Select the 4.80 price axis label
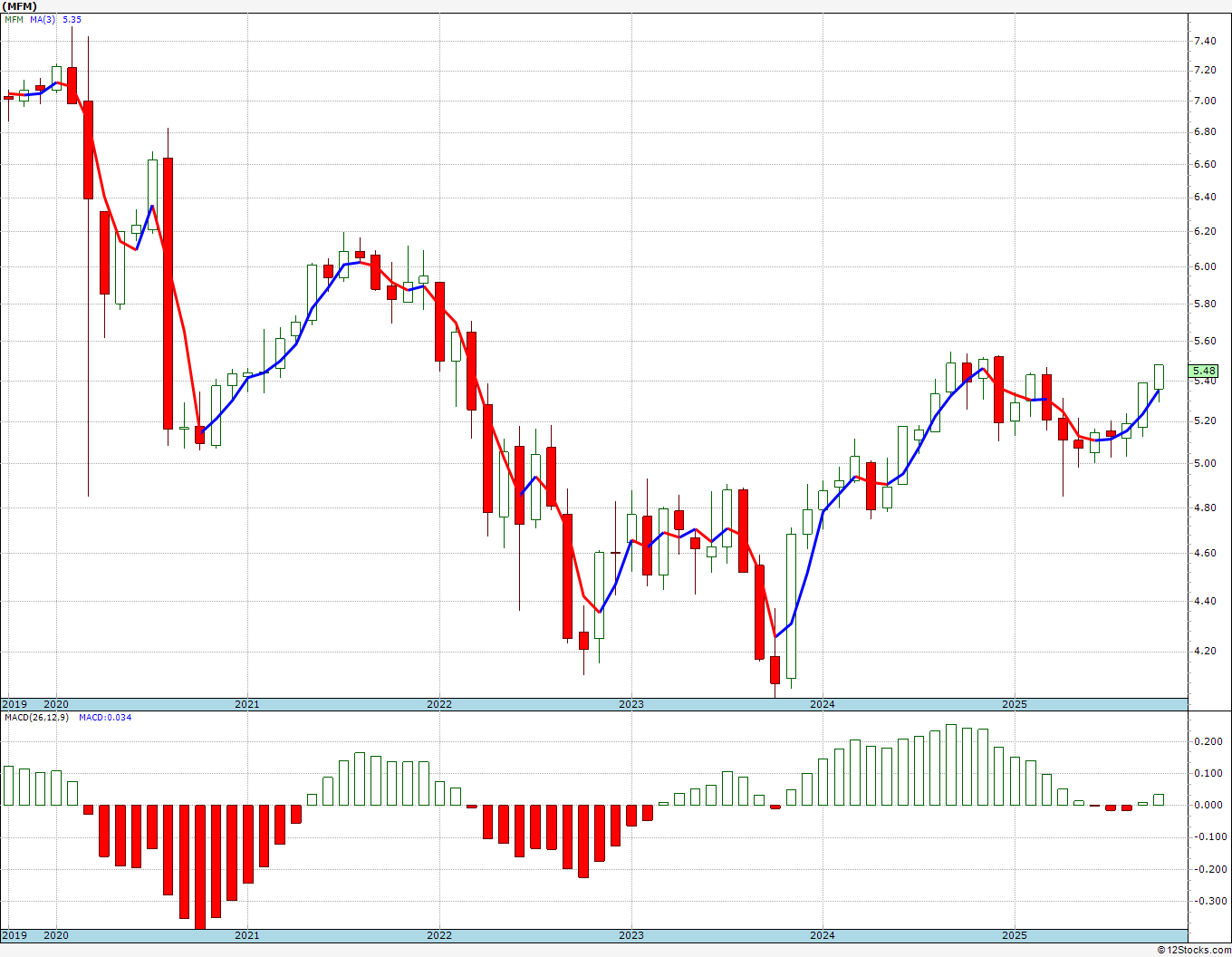The width and height of the screenshot is (1232, 957). tap(1205, 507)
